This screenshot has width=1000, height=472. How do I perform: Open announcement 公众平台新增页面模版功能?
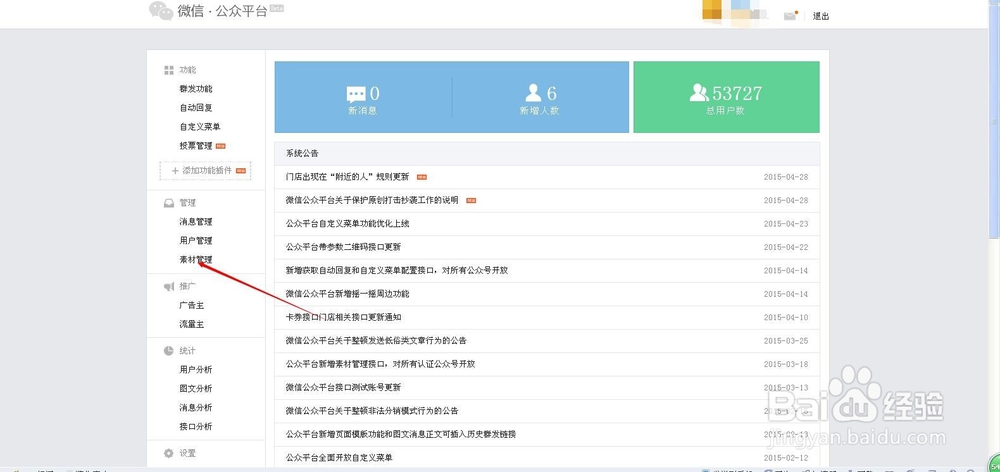pyautogui.click(x=401, y=434)
